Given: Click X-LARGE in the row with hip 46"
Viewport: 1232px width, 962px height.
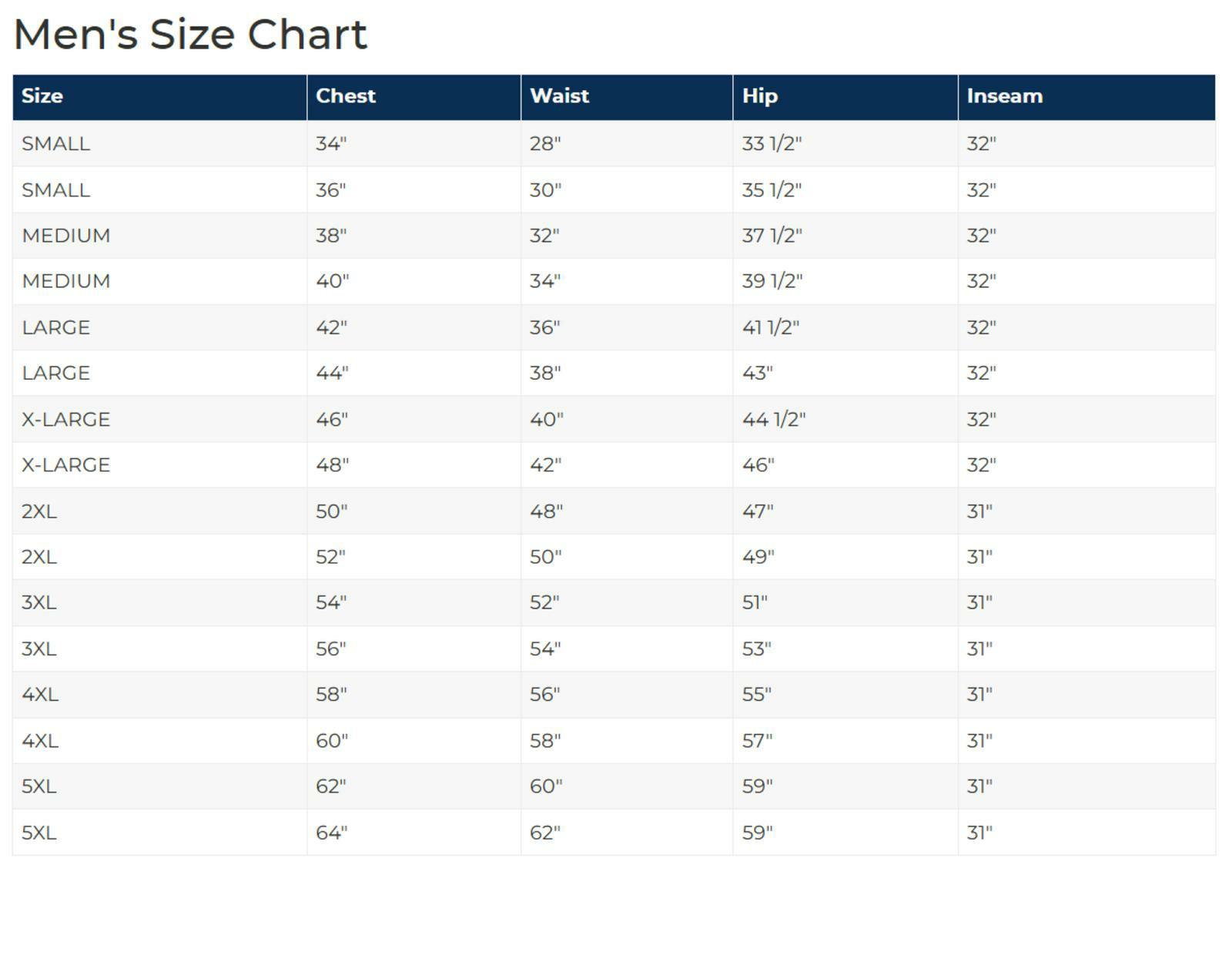Looking at the screenshot, I should click(x=65, y=465).
